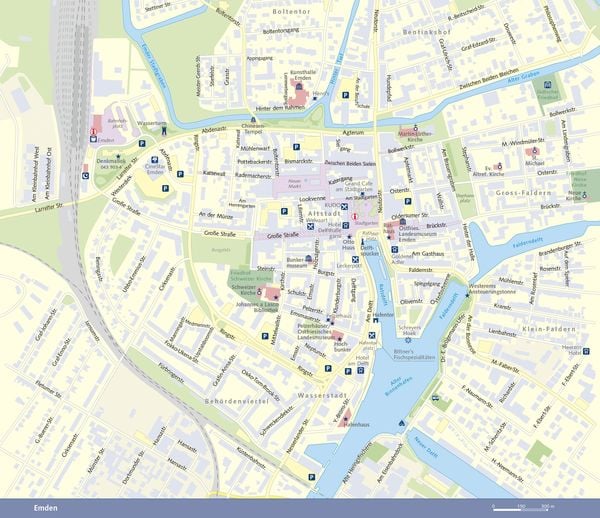Screen dimensions: 600x518
Task: Click the Emden title in footer bar
Action: click(46, 508)
